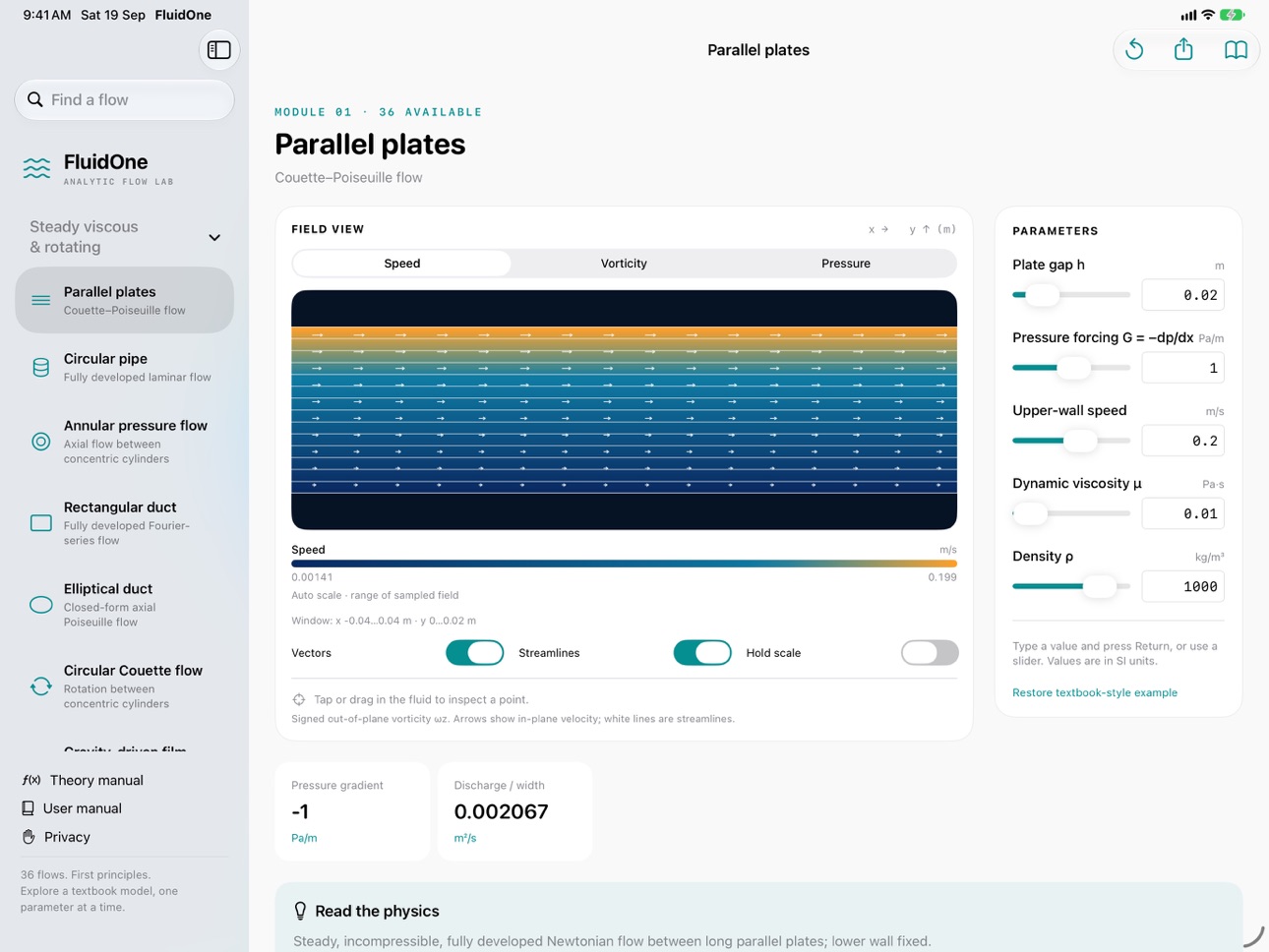
Task: Open the share icon in toolbar
Action: (x=1184, y=49)
